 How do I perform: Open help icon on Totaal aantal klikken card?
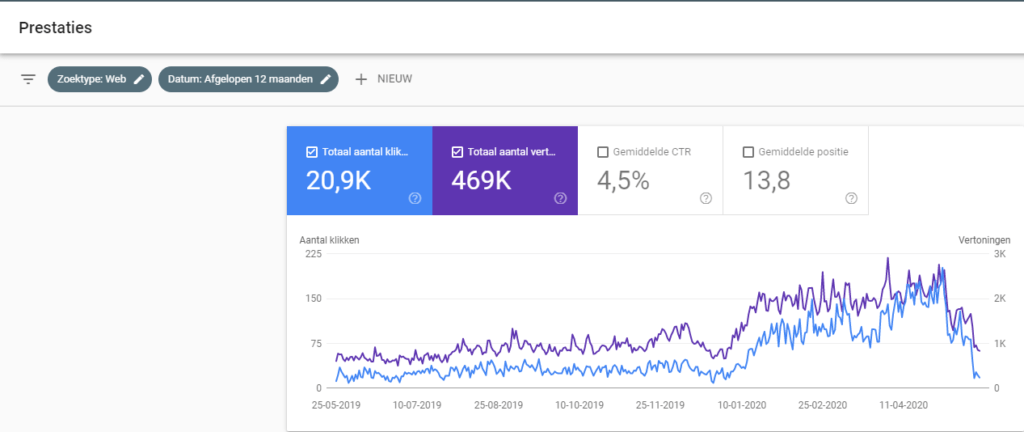[x=415, y=198]
